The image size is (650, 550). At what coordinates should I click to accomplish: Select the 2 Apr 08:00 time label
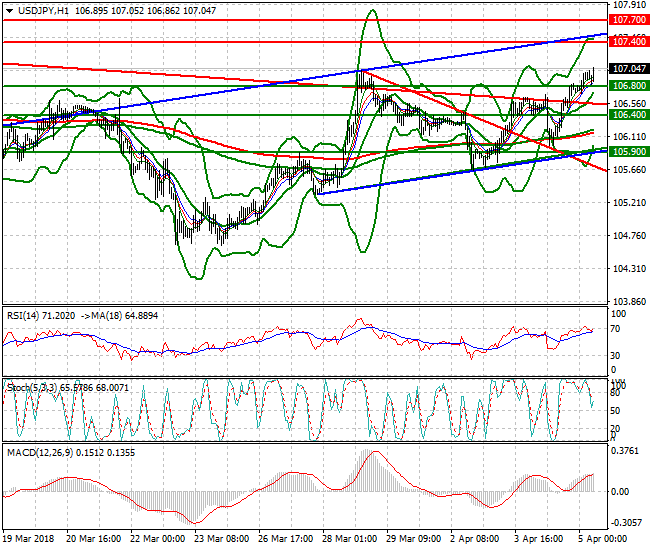pyautogui.click(x=475, y=539)
